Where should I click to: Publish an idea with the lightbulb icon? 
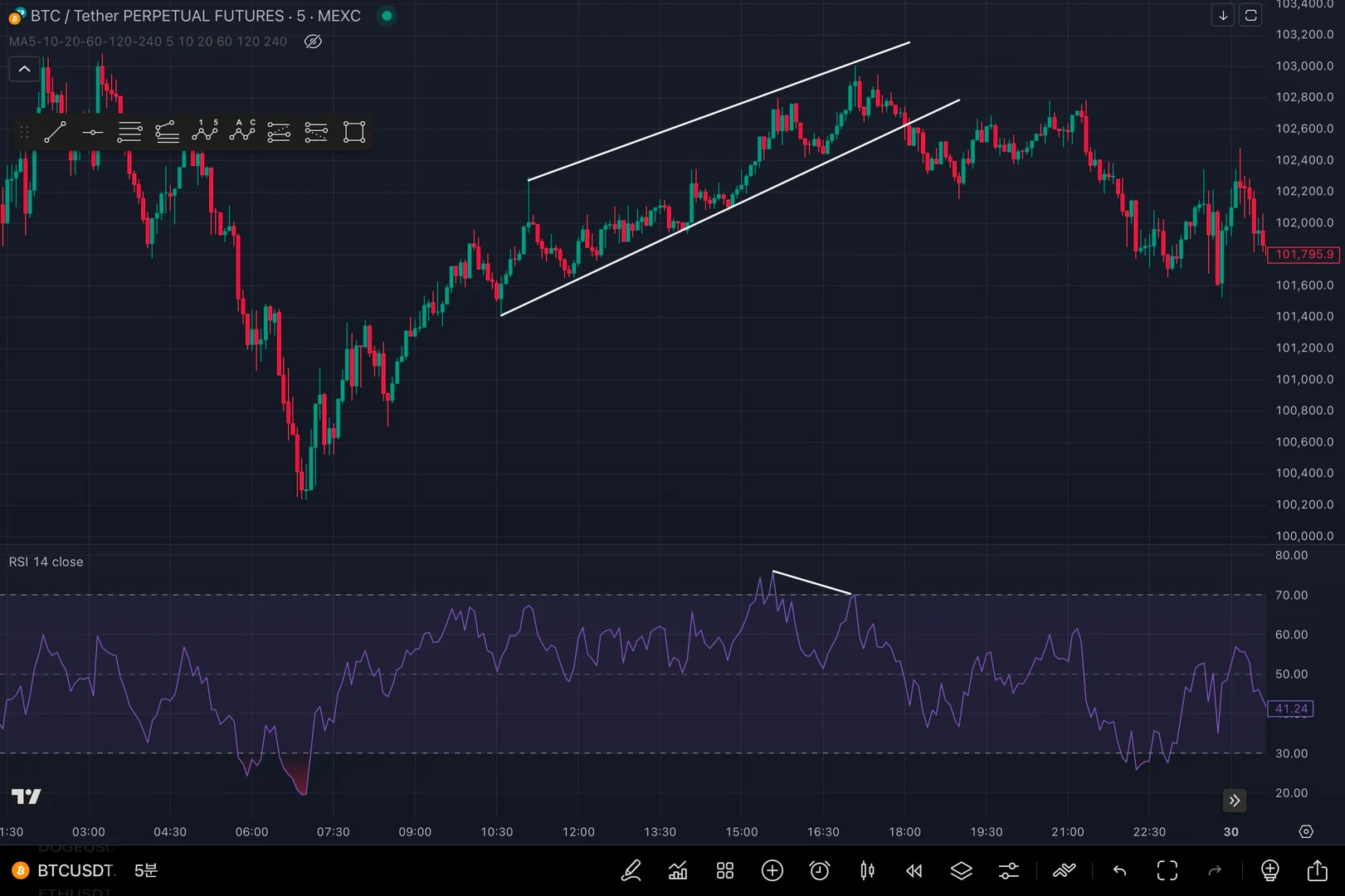pyautogui.click(x=1269, y=870)
